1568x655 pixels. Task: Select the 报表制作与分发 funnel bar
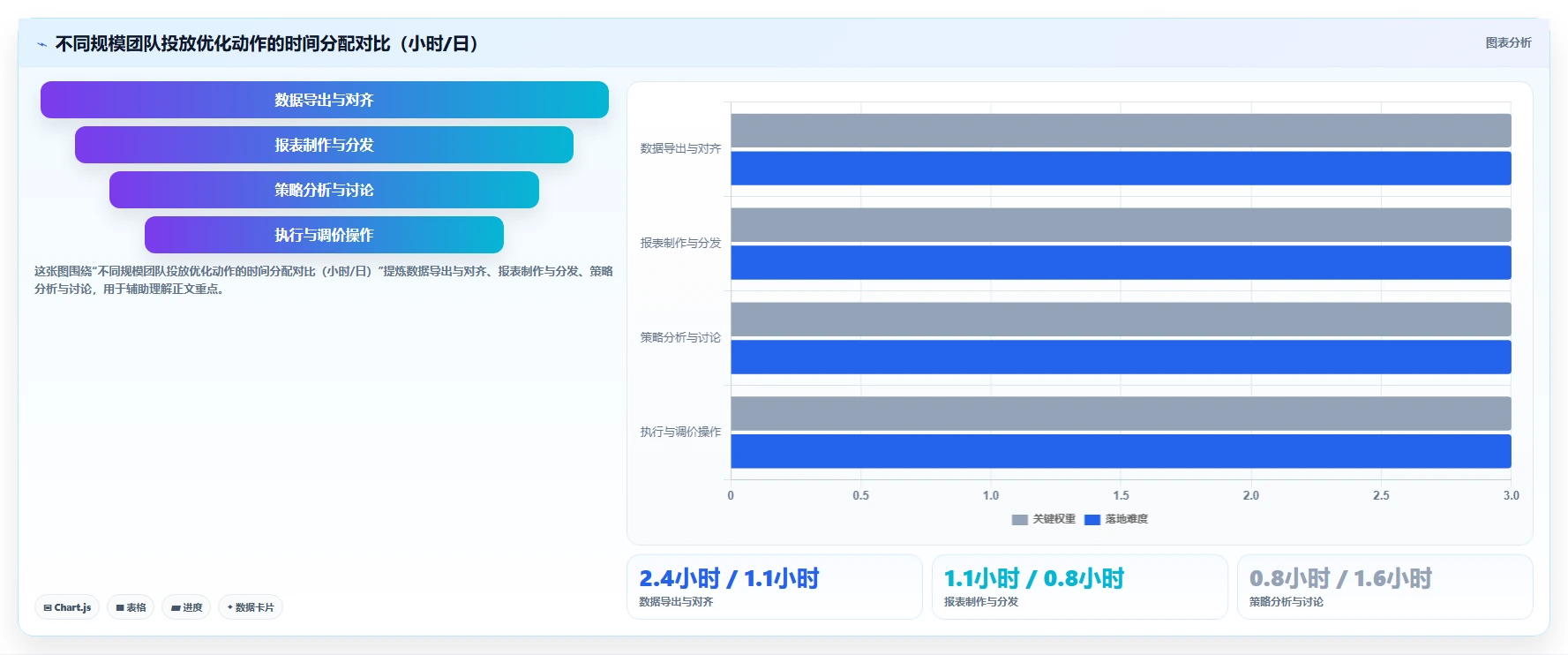pos(324,145)
